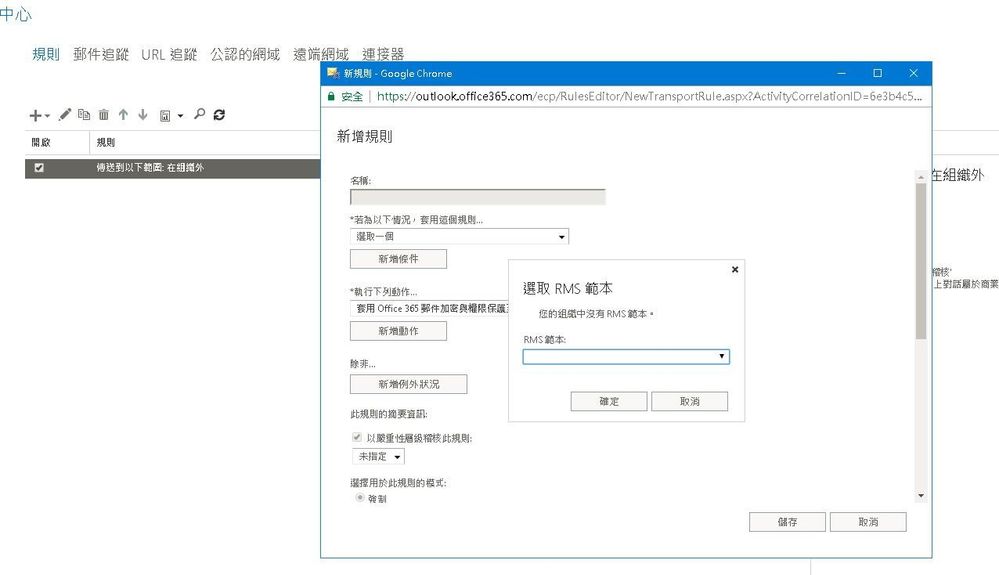The width and height of the screenshot is (999, 575).
Task: Click the 新增例外狀況 button
Action: (408, 384)
